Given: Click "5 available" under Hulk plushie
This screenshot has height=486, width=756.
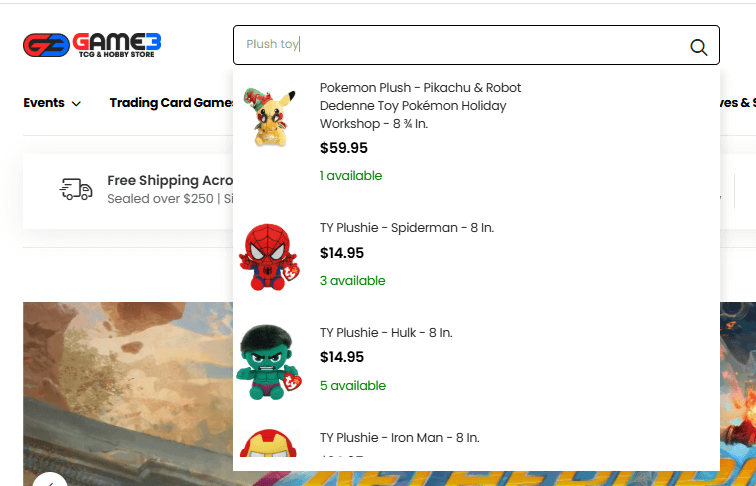Looking at the screenshot, I should (352, 386).
